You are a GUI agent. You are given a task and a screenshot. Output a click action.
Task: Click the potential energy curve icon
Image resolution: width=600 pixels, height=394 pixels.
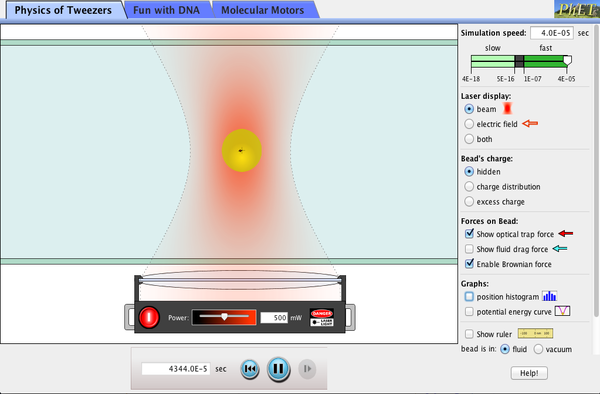(x=562, y=311)
